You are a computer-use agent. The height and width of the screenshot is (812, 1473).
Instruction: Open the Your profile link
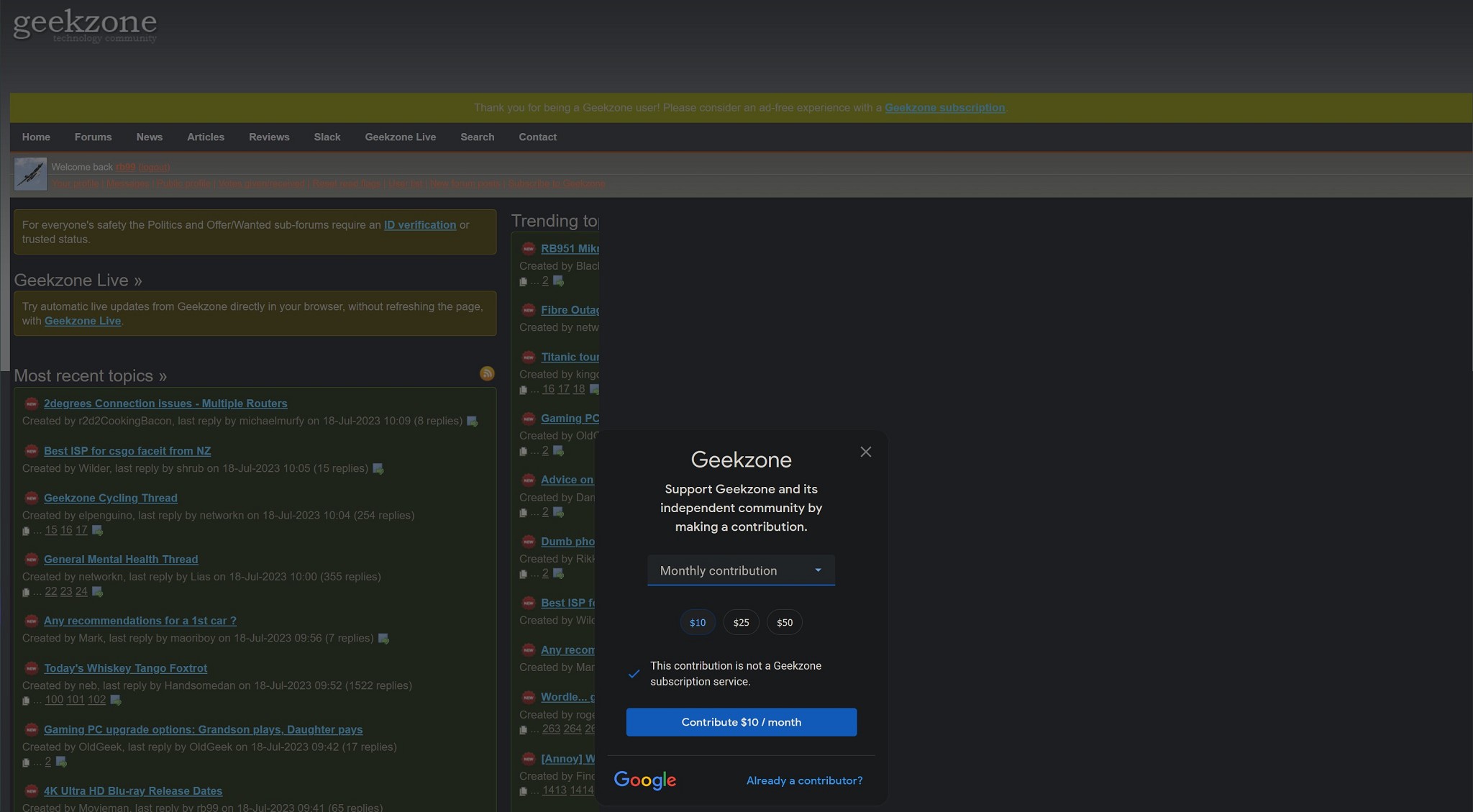pos(76,184)
